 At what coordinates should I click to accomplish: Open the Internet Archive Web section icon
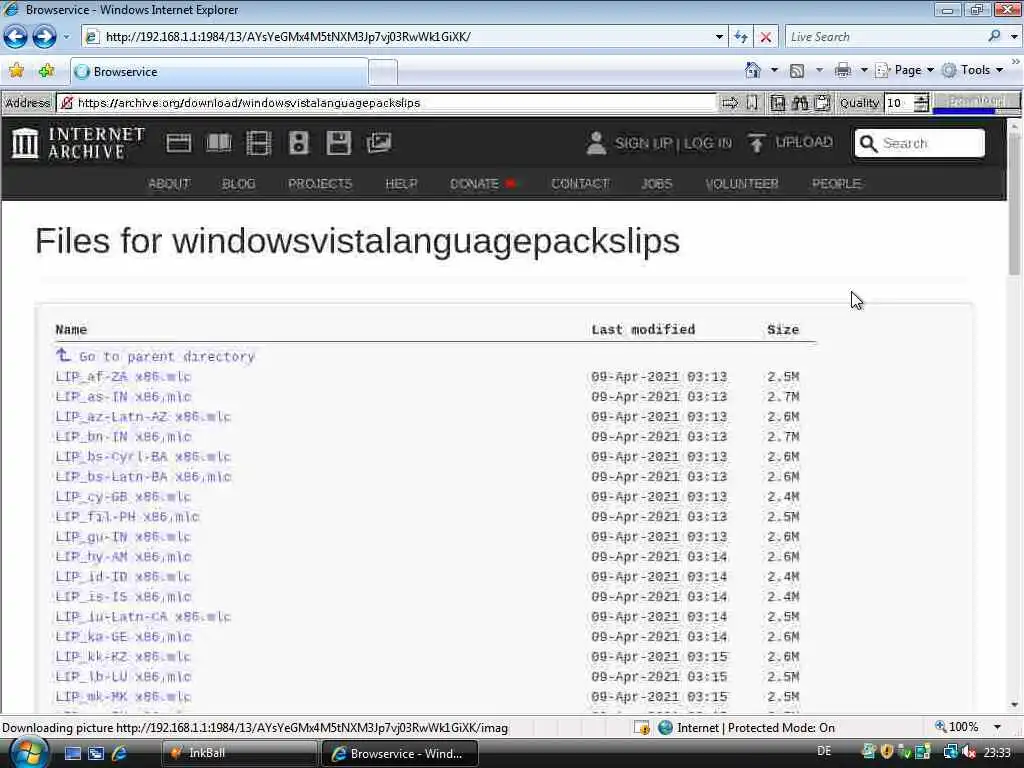(x=178, y=143)
